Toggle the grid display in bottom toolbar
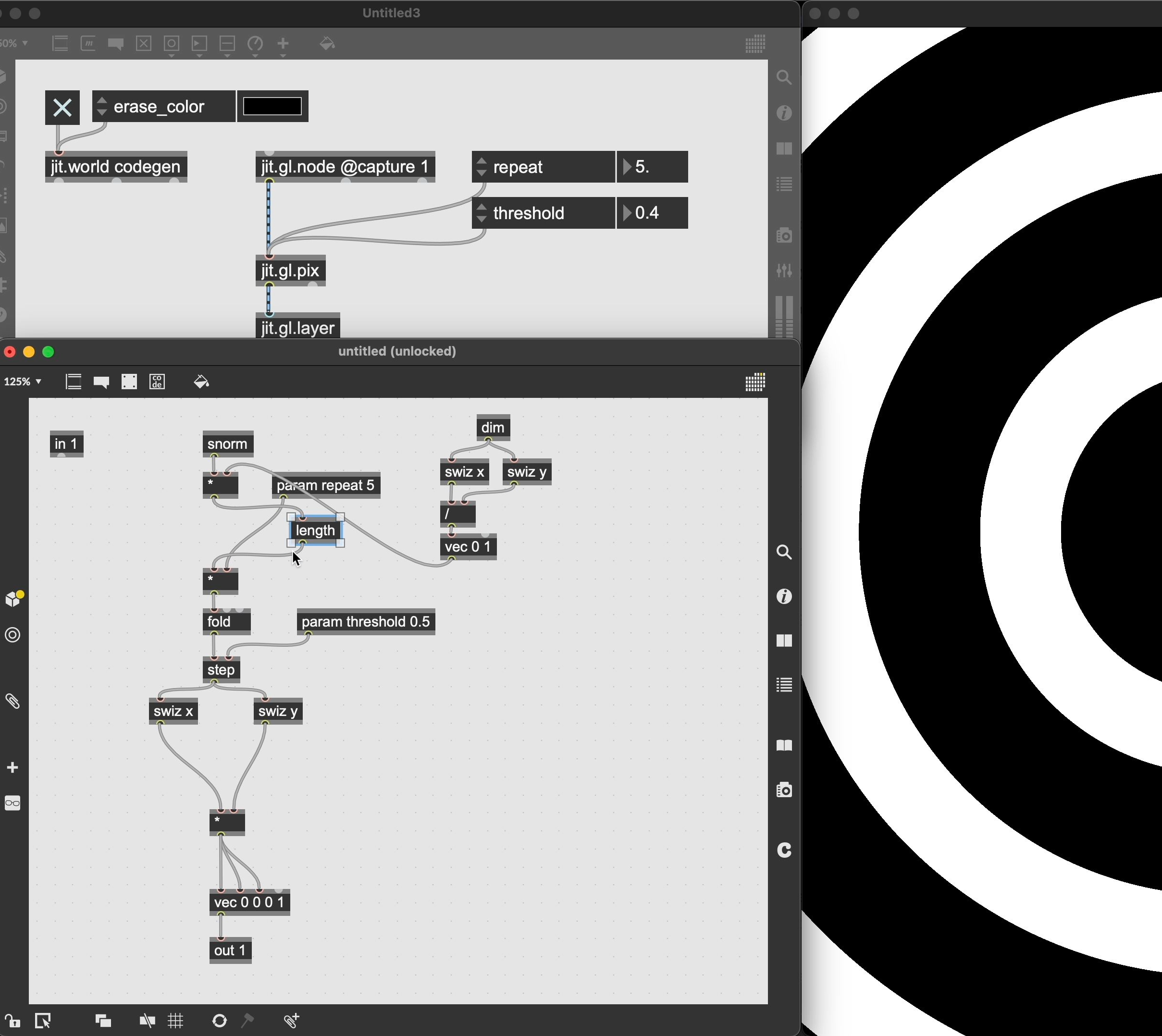Image resolution: width=1162 pixels, height=1036 pixels. [x=175, y=1021]
